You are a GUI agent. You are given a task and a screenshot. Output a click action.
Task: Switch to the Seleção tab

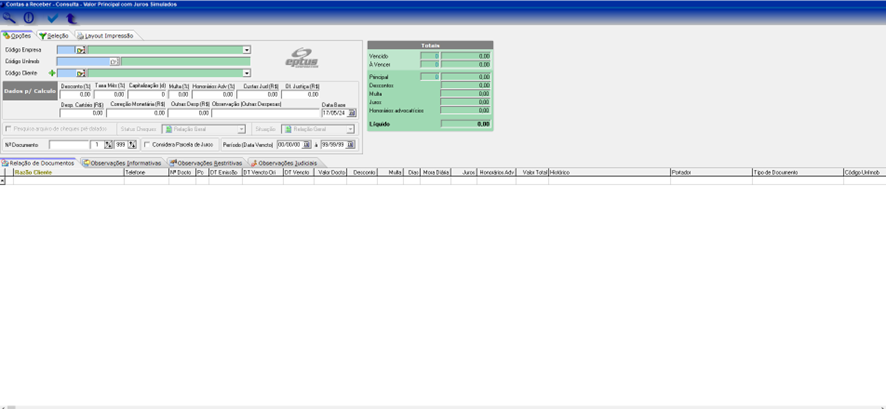tap(57, 35)
